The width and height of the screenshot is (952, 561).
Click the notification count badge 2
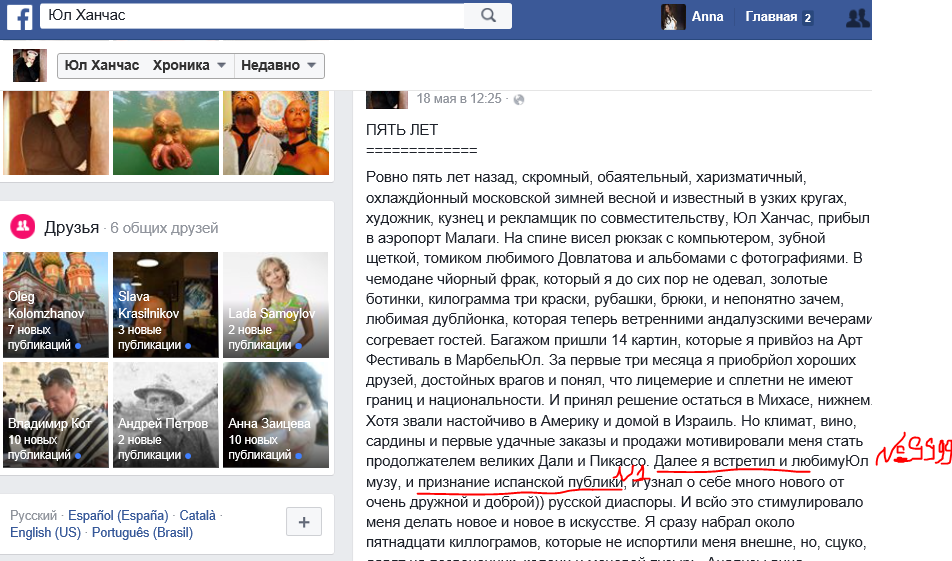point(808,18)
